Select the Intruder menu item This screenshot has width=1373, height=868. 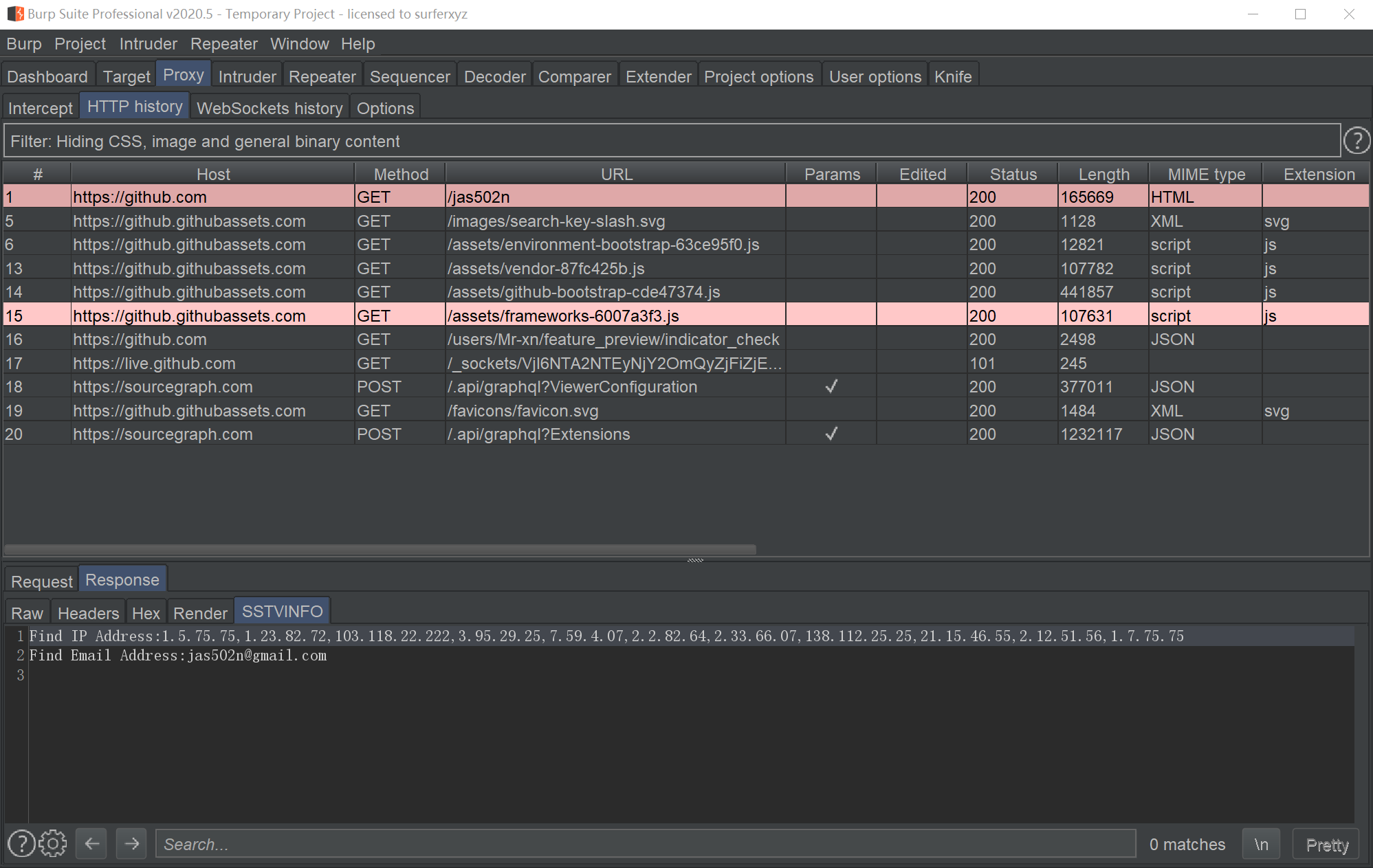click(147, 44)
